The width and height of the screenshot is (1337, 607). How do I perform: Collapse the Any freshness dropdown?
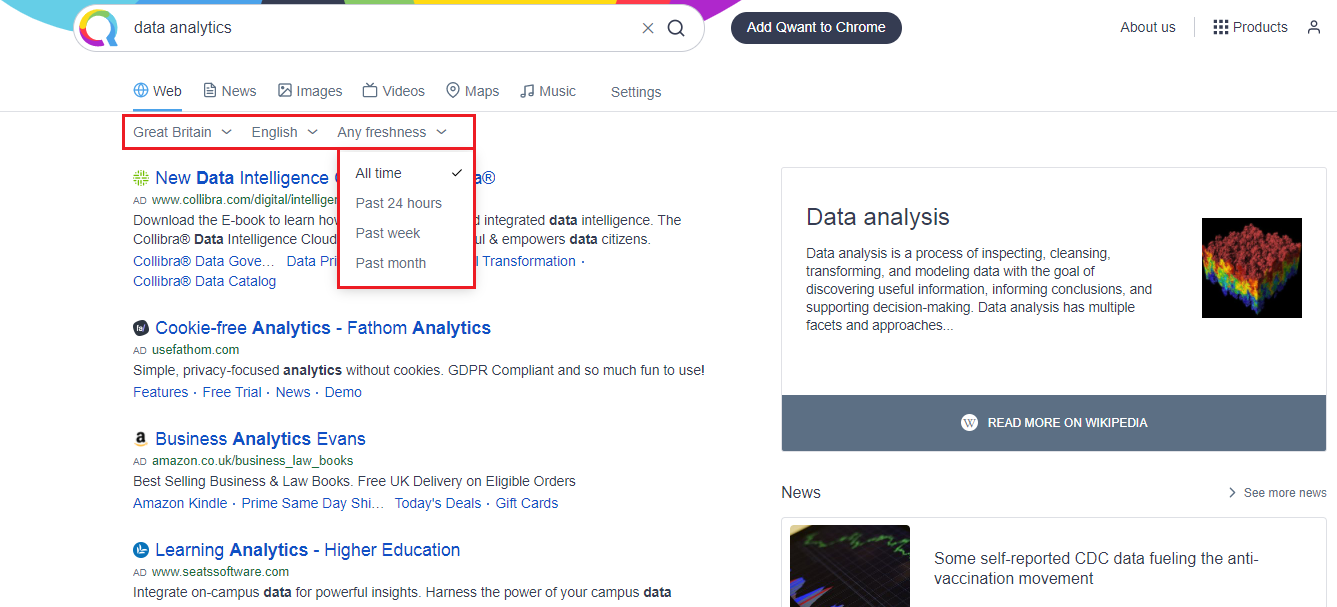392,132
